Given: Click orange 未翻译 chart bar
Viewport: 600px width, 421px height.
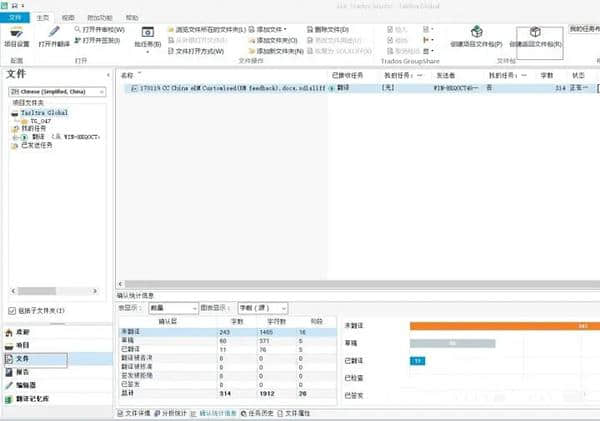Looking at the screenshot, I should 505,326.
